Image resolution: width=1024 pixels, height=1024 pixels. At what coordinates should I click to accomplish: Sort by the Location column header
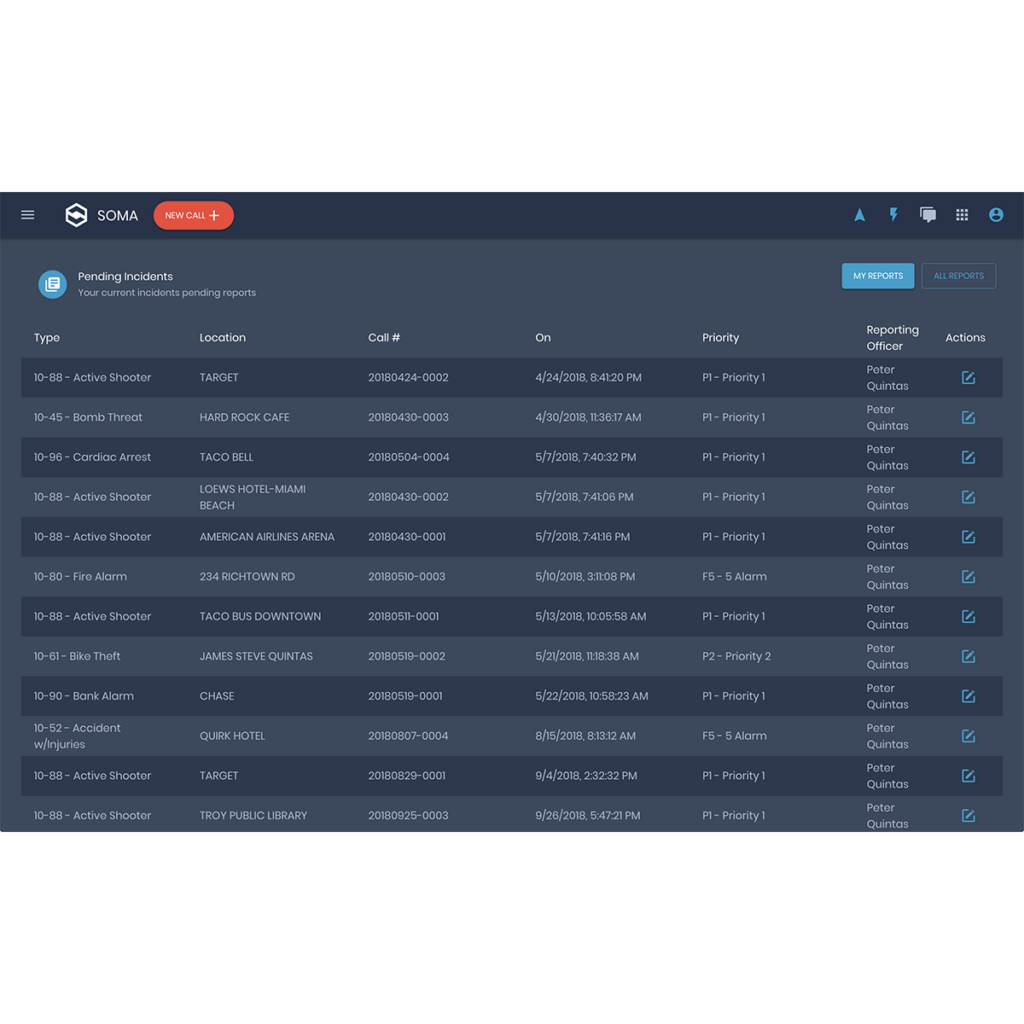223,338
